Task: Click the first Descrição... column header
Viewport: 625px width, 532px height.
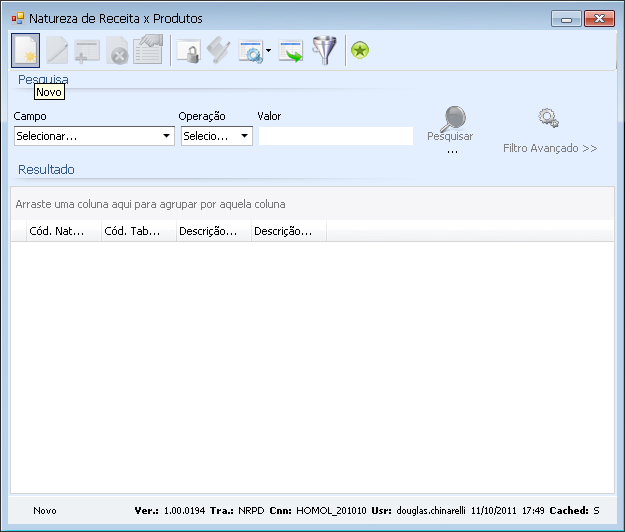Action: (214, 231)
